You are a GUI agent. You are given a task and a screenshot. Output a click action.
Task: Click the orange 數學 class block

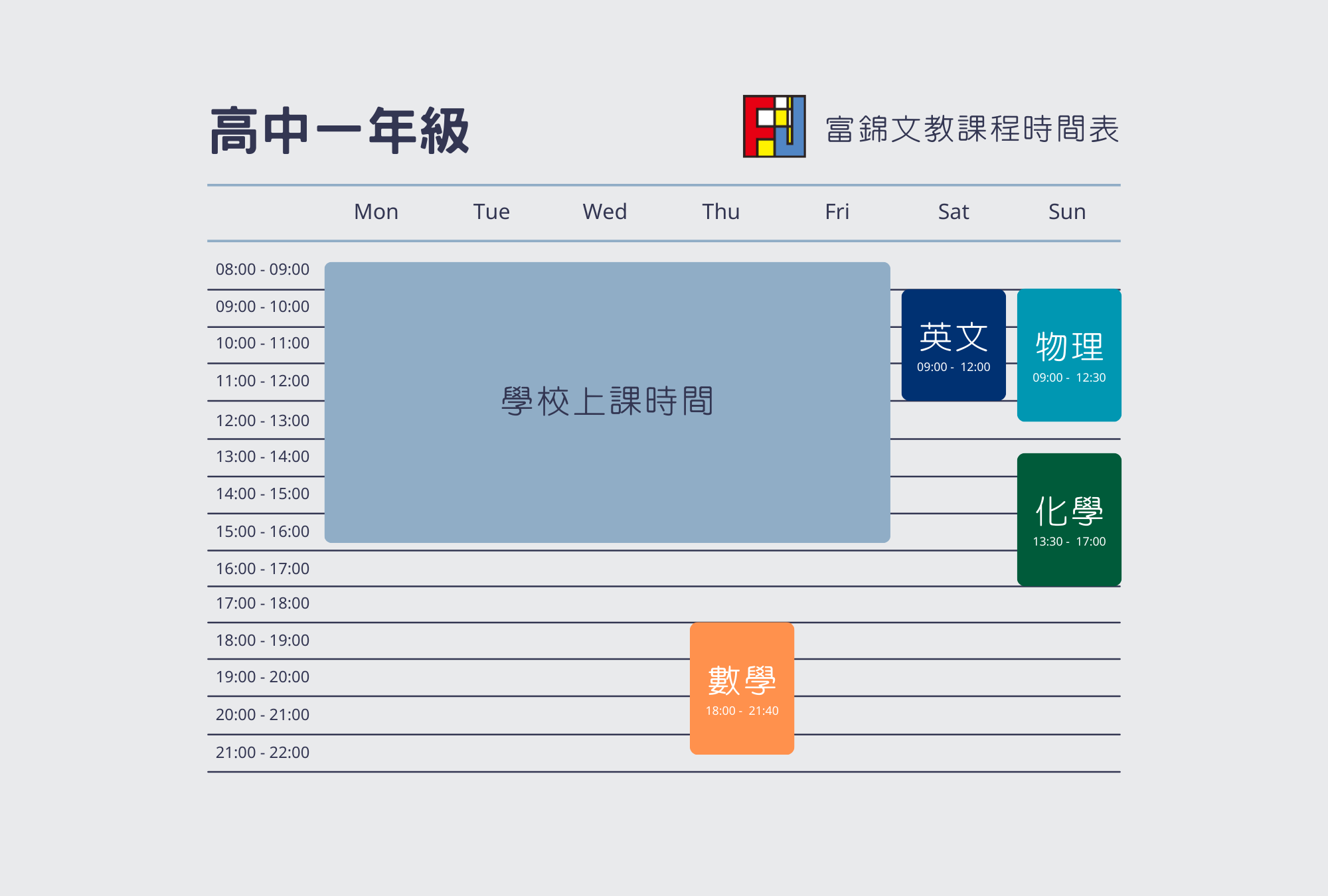pos(742,687)
